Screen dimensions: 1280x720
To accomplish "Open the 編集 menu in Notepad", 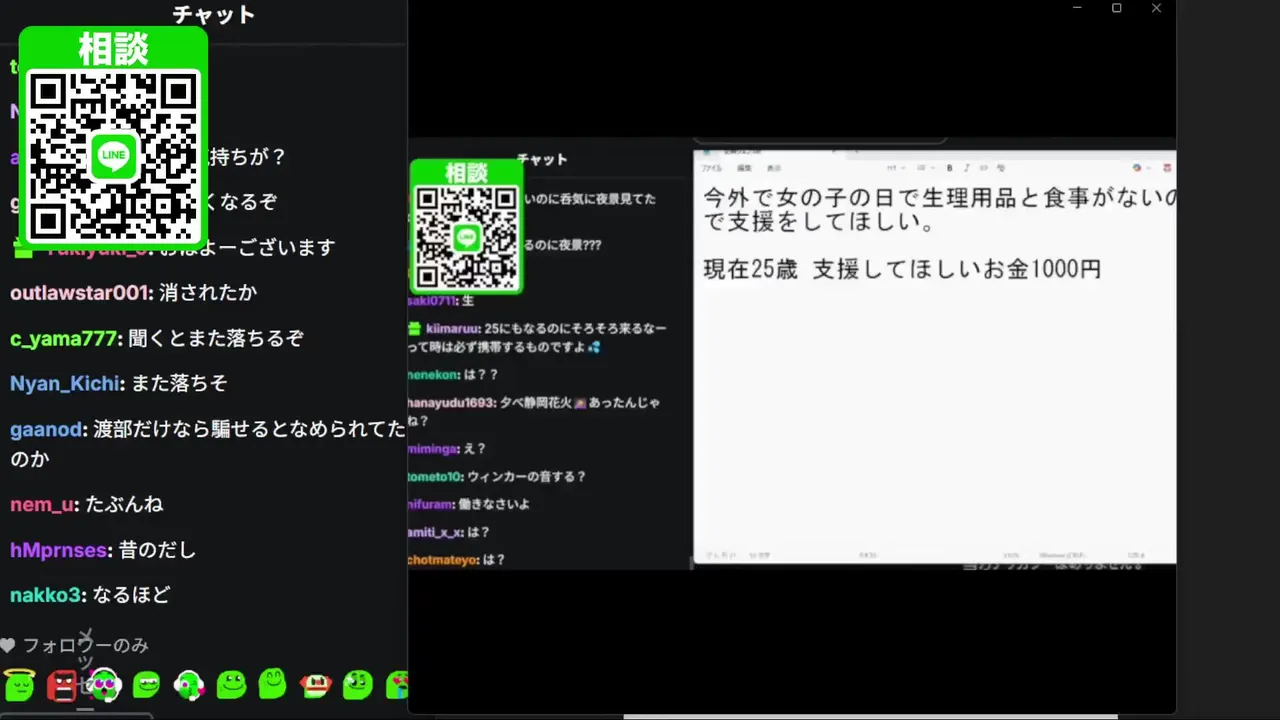I will pyautogui.click(x=744, y=168).
